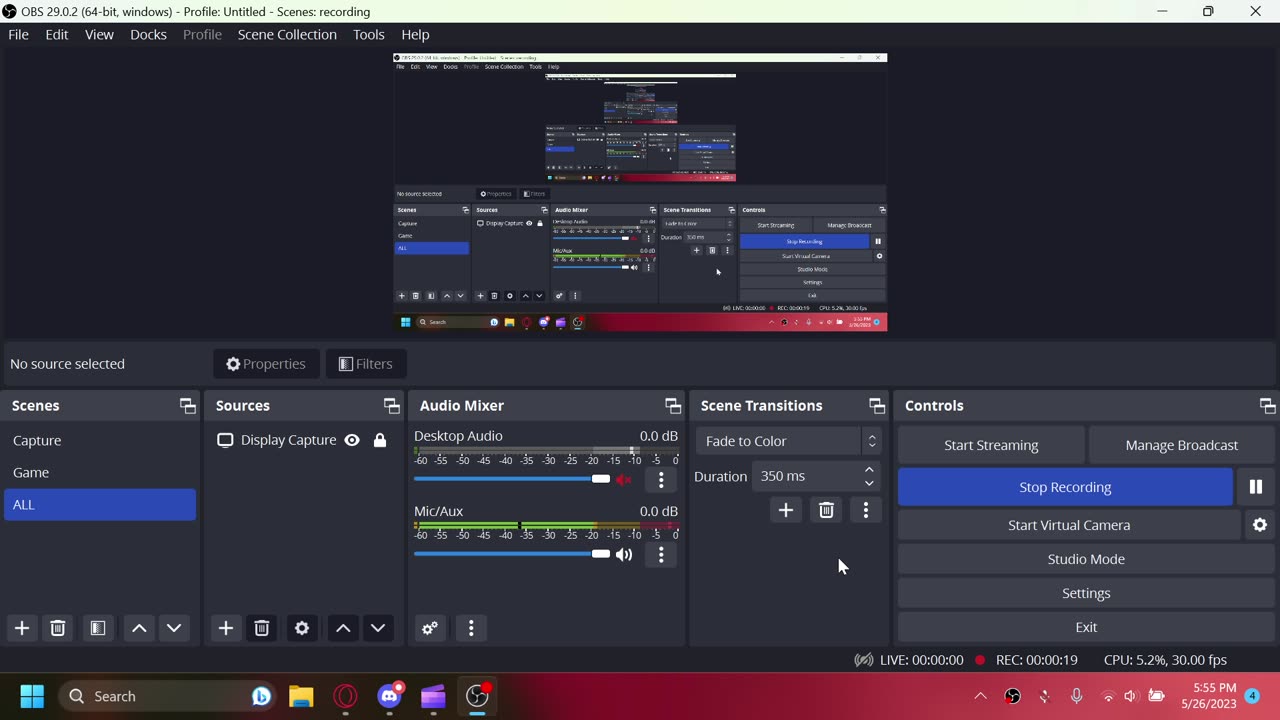This screenshot has height=720, width=1280.
Task: Open the Help menu
Action: click(x=415, y=34)
